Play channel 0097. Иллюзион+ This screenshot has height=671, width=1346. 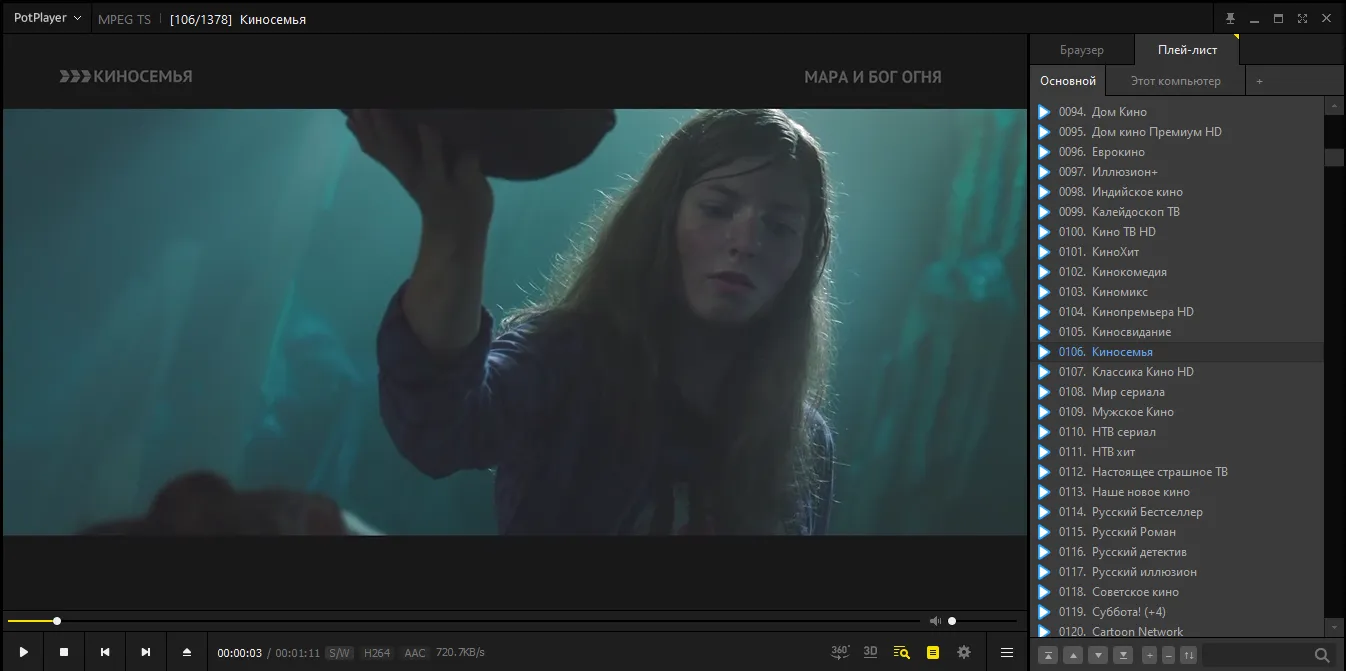click(x=1176, y=172)
